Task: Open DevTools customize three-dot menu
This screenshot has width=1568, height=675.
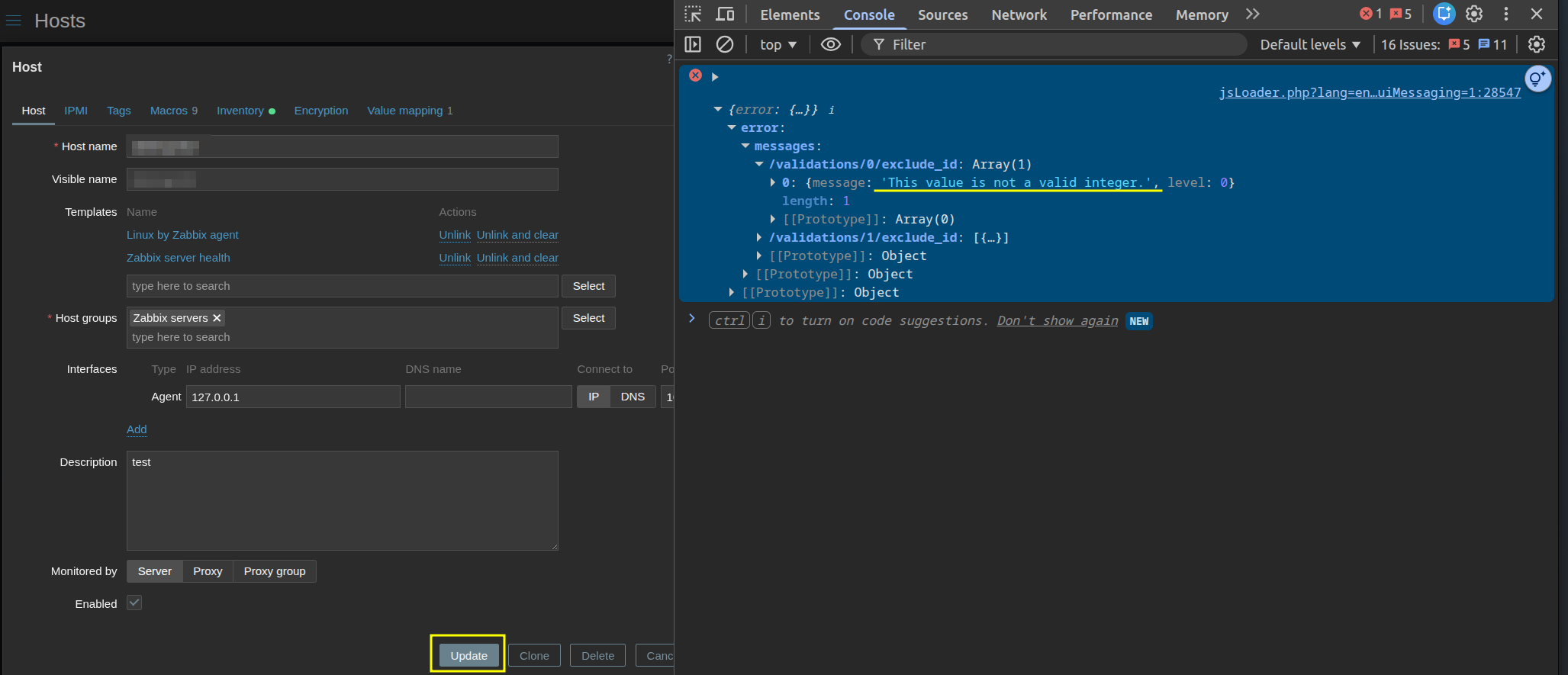Action: coord(1505,14)
